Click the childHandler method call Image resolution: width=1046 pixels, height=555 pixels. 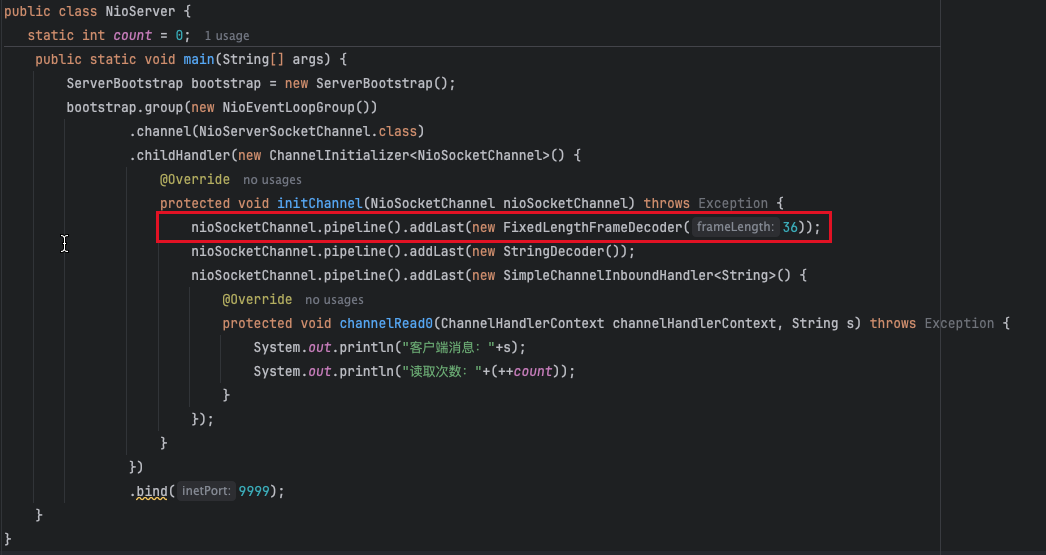tap(183, 155)
